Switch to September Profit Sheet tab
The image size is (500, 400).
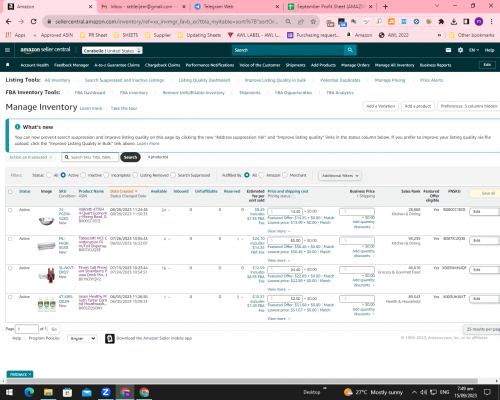pos(330,7)
